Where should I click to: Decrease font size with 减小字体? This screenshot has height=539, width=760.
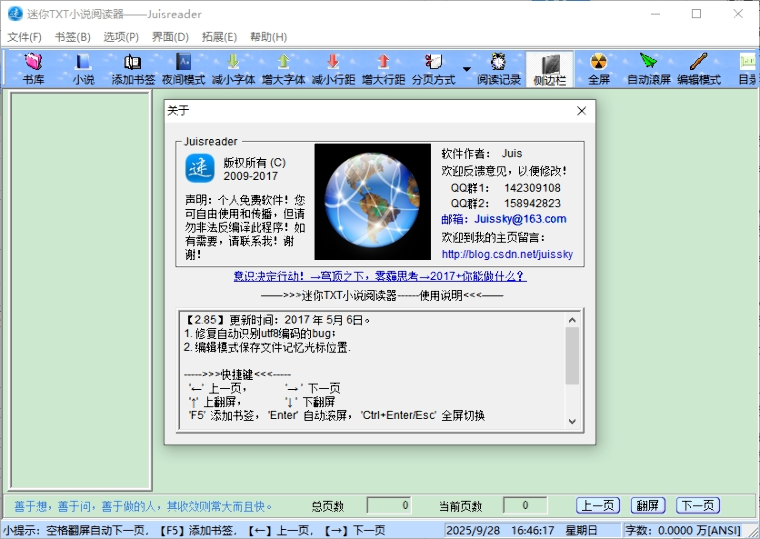coord(233,68)
